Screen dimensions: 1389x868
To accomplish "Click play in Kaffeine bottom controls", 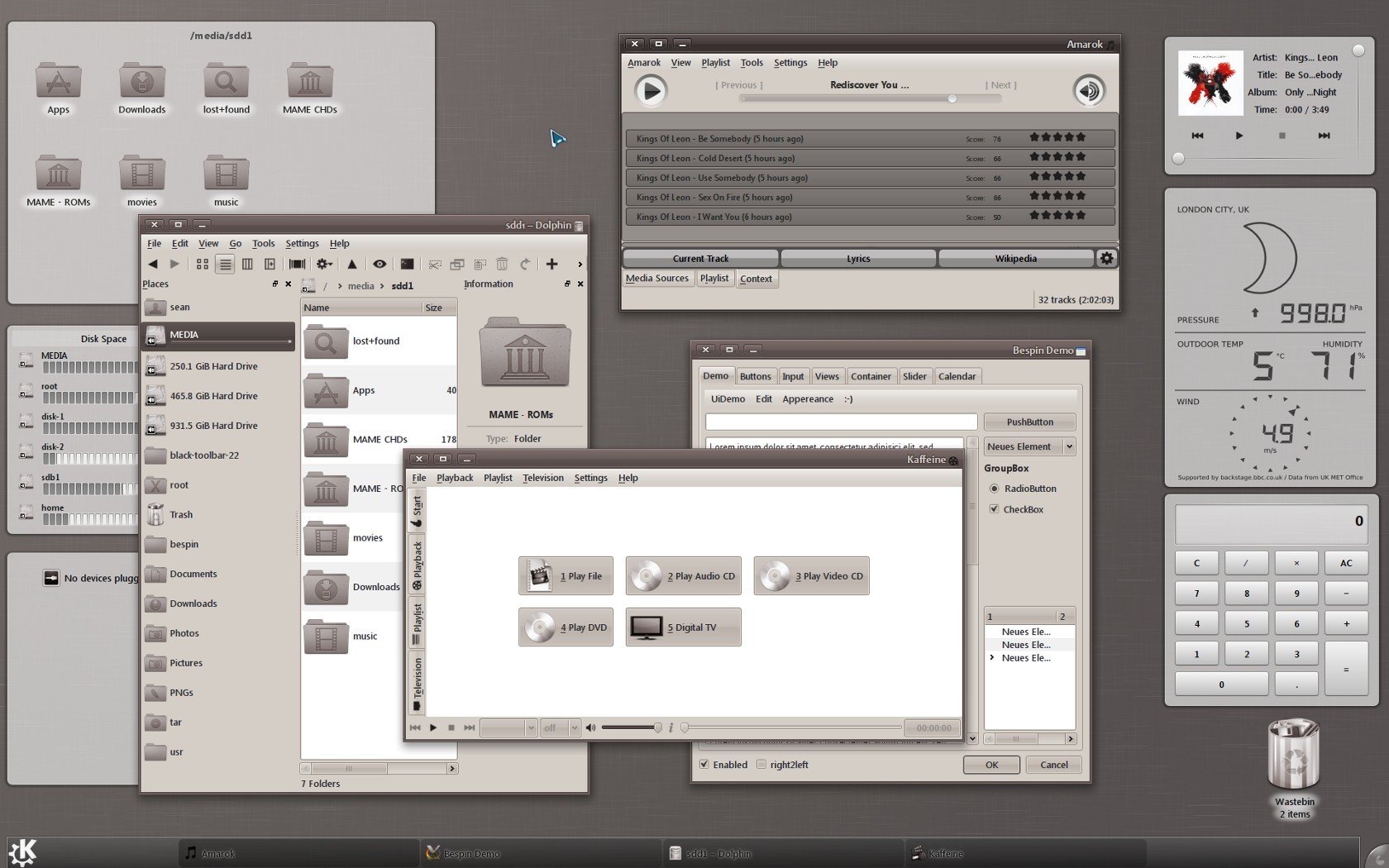I will click(x=432, y=727).
